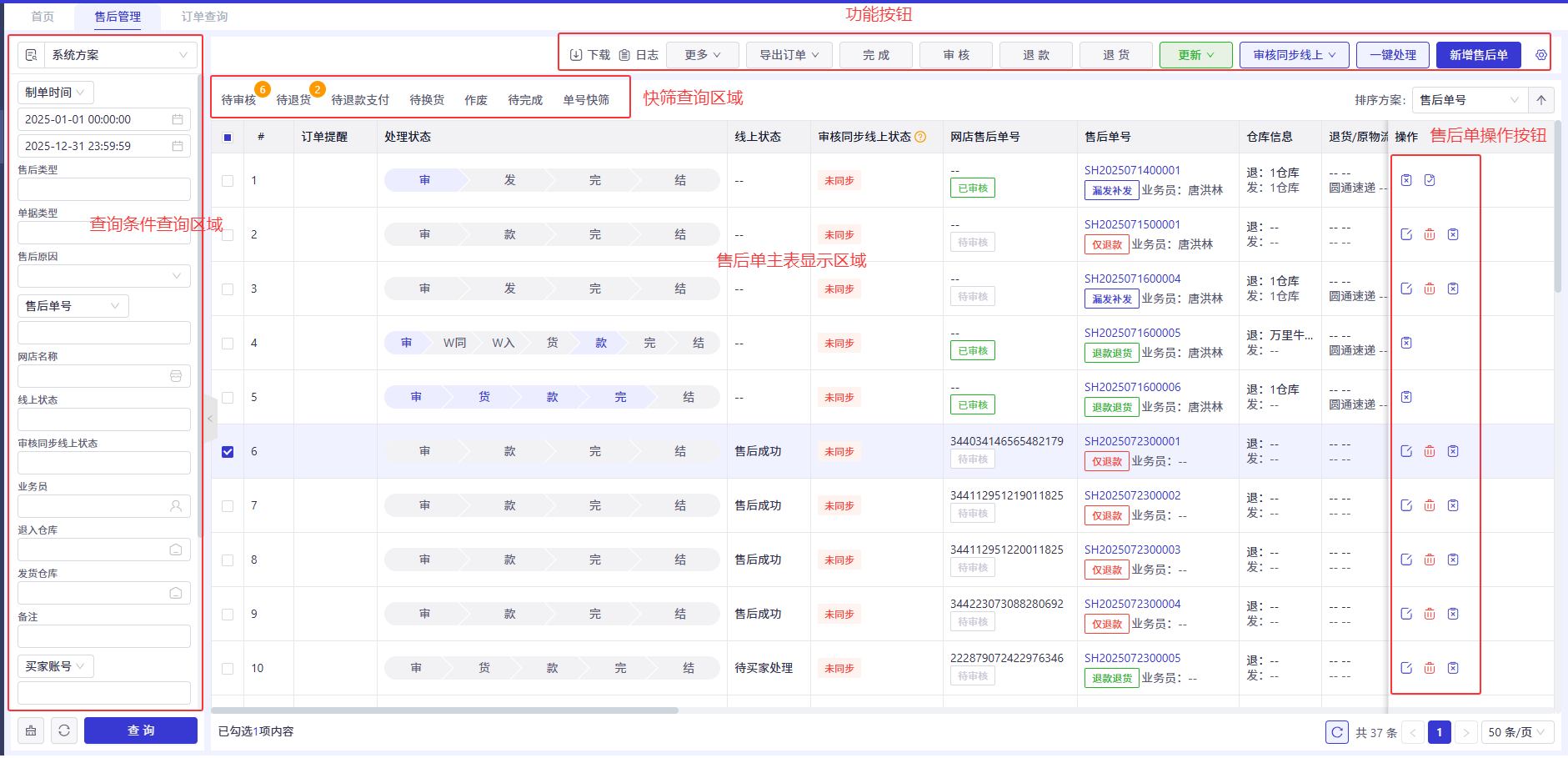Edit after-sale order SH2025071600004
The height and width of the screenshot is (758, 1568).
(x=1406, y=289)
